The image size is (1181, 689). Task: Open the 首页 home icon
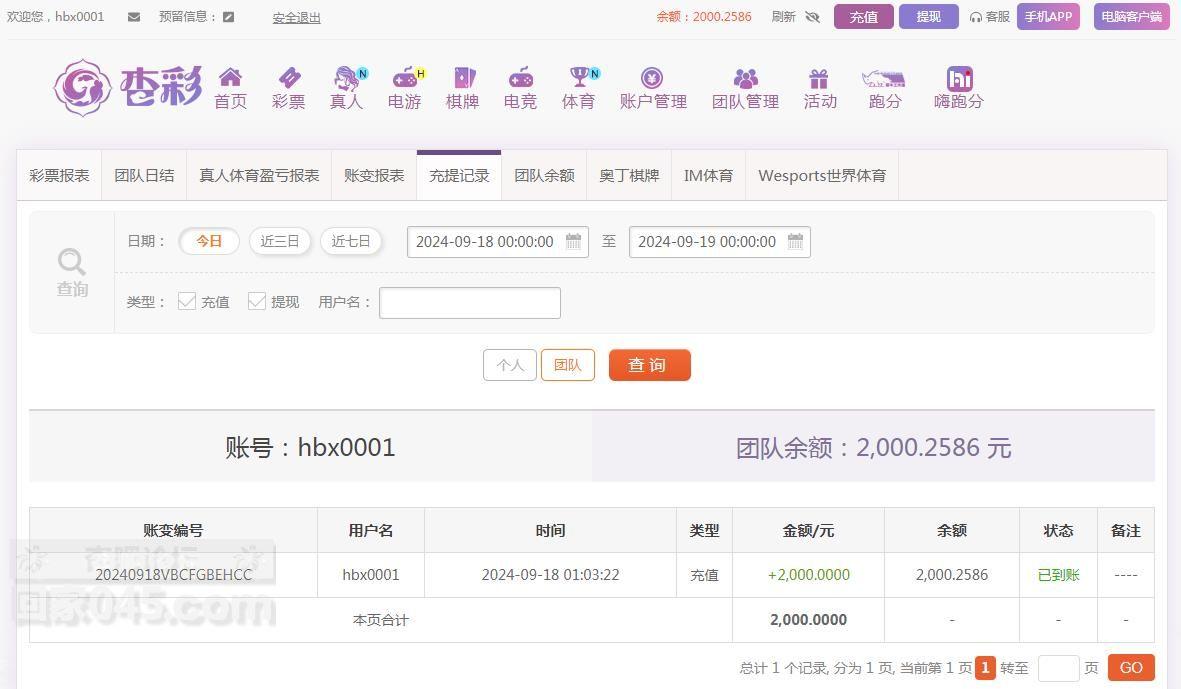[230, 78]
